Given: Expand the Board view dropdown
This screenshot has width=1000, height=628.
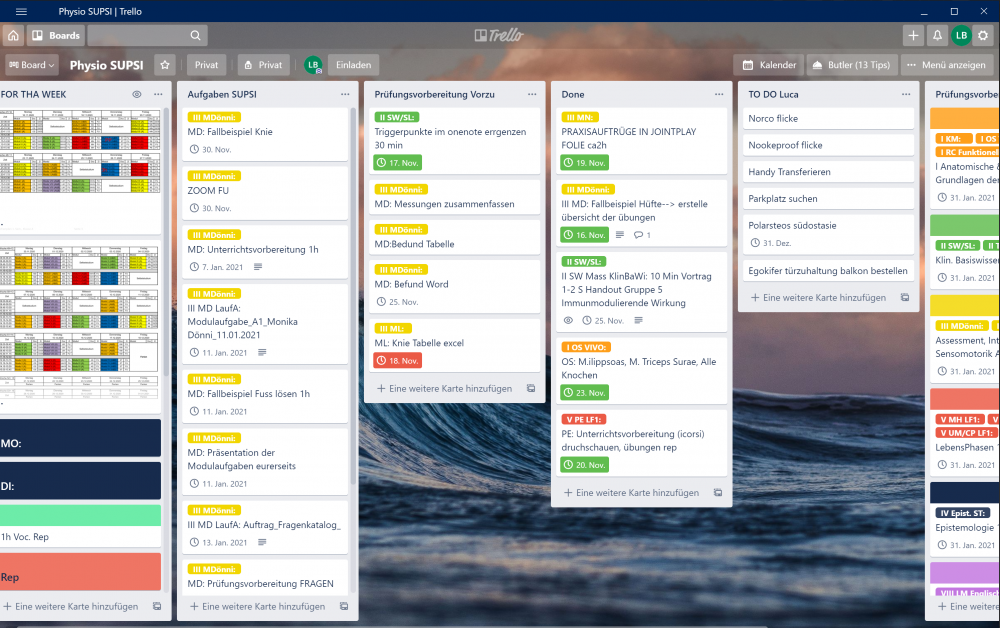Looking at the screenshot, I should (x=31, y=65).
